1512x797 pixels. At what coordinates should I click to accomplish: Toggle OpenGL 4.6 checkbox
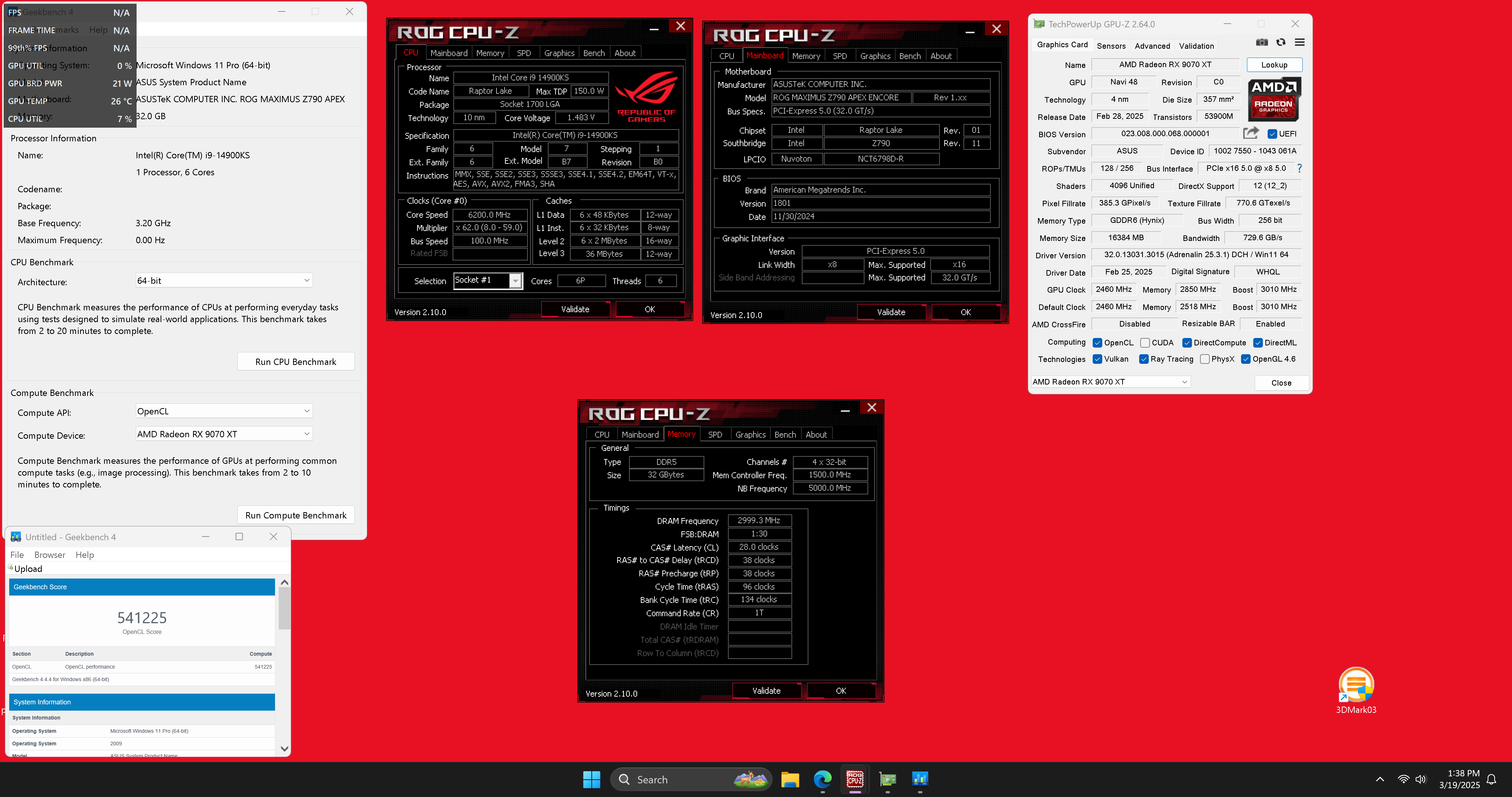(1245, 359)
